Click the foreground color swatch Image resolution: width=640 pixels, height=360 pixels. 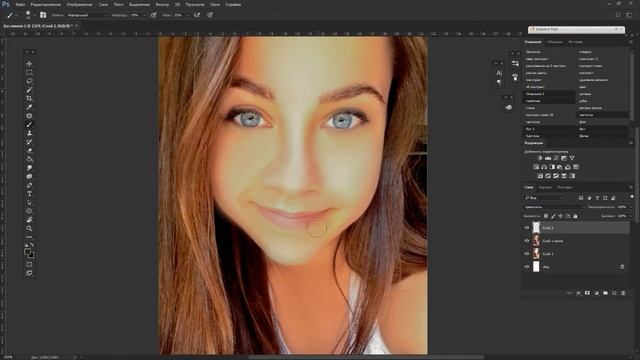[x=27, y=252]
